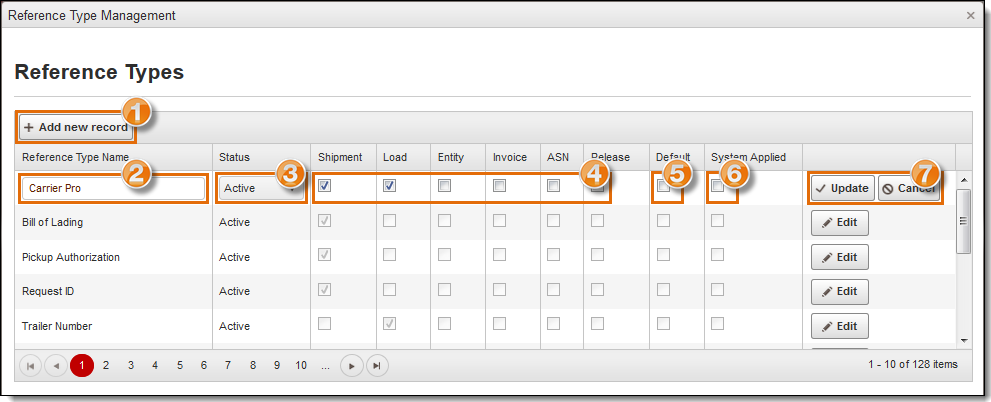The width and height of the screenshot is (991, 402).
Task: Go to last page pager arrow
Action: click(x=377, y=366)
